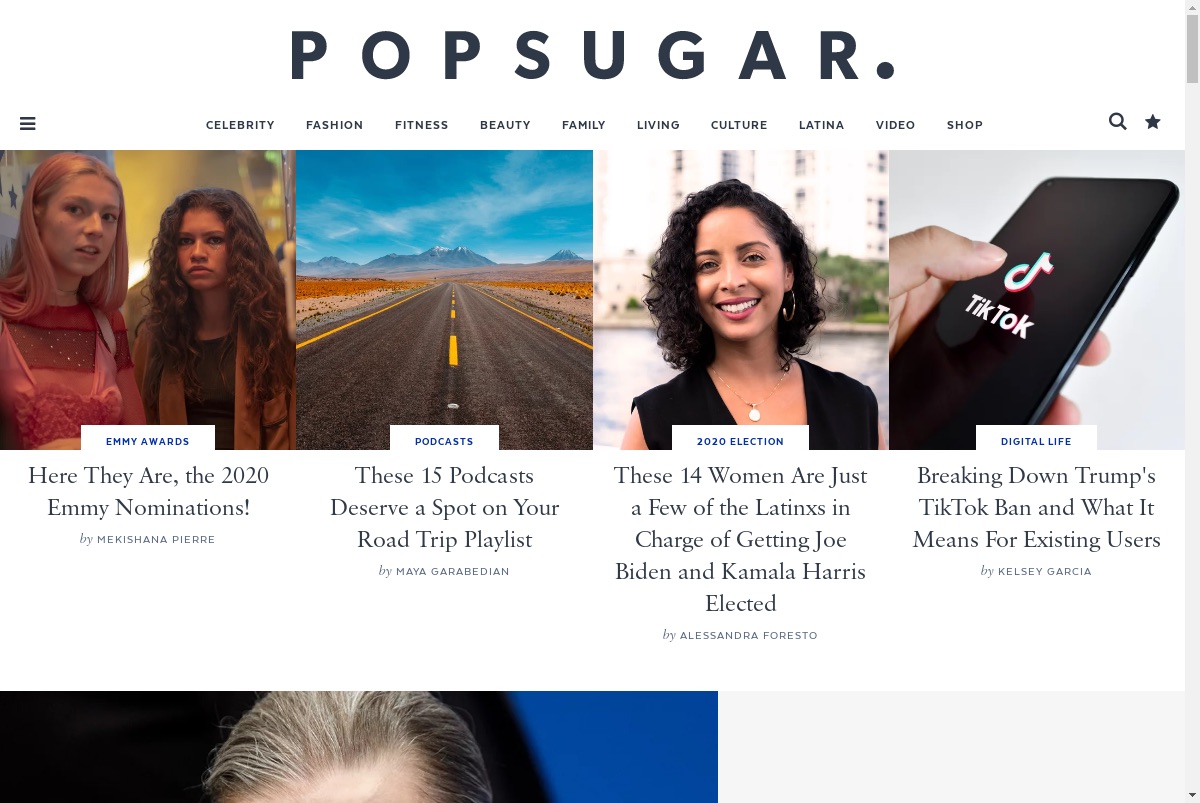Open the TikTok phone thumbnail
1200x803 pixels.
click(1037, 300)
